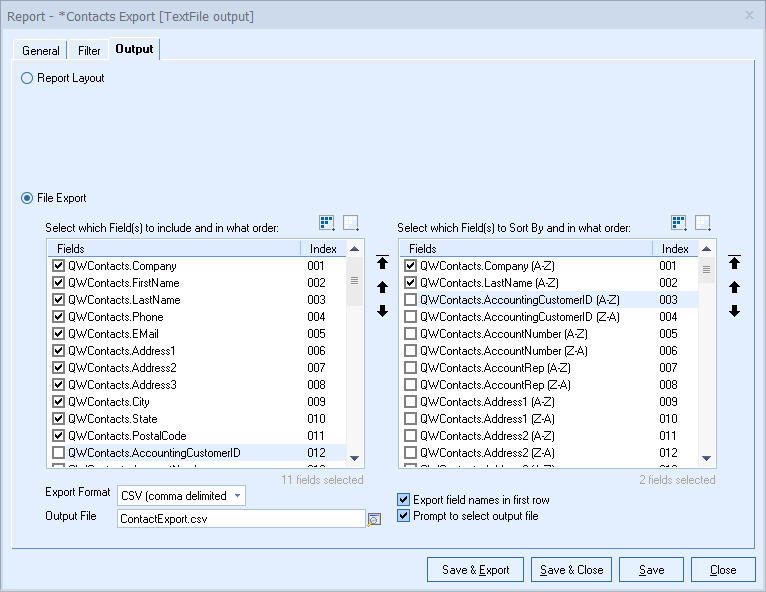Screen dimensions: 766x592
Task: Move sort field to top of list
Action: [734, 263]
